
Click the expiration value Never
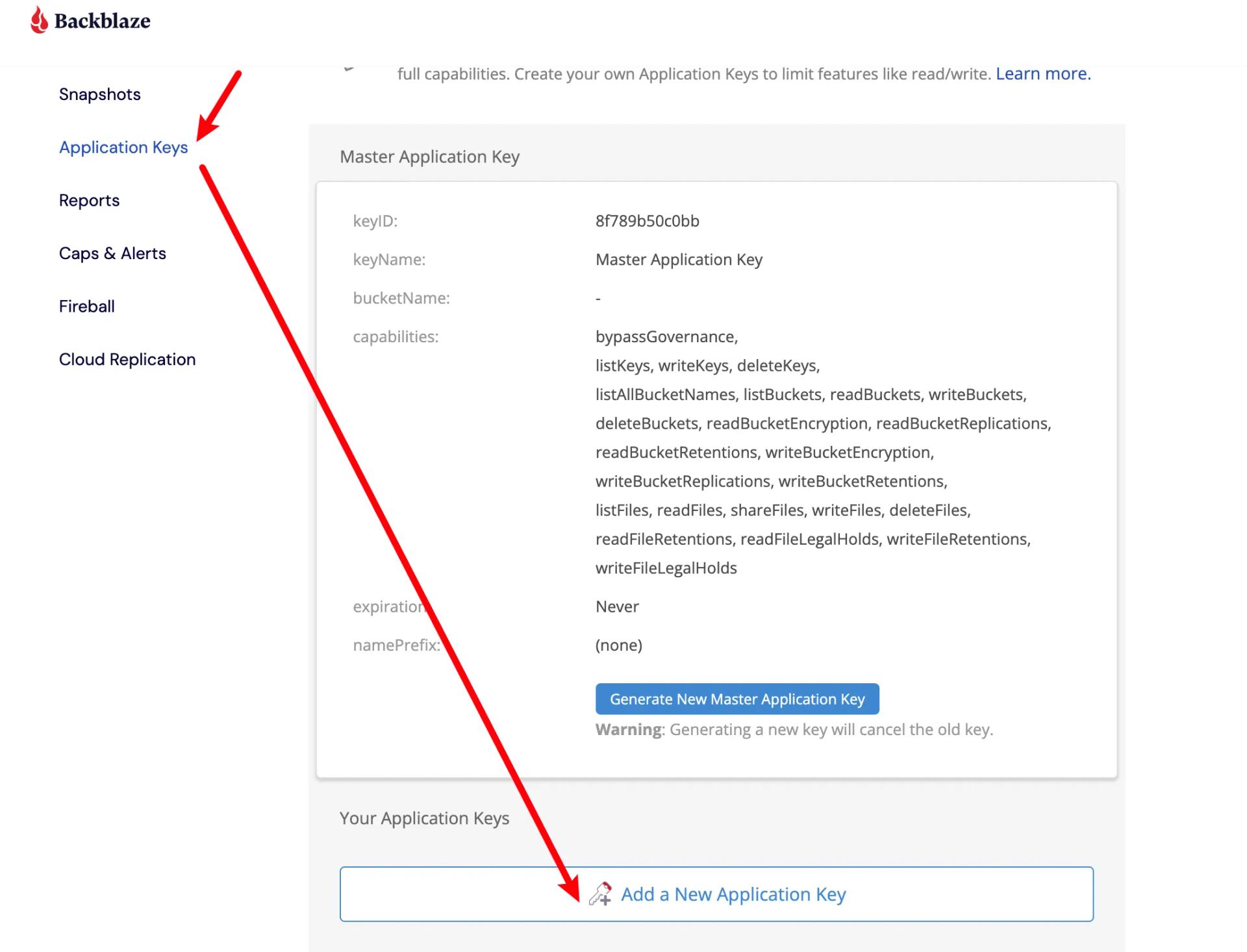[617, 607]
